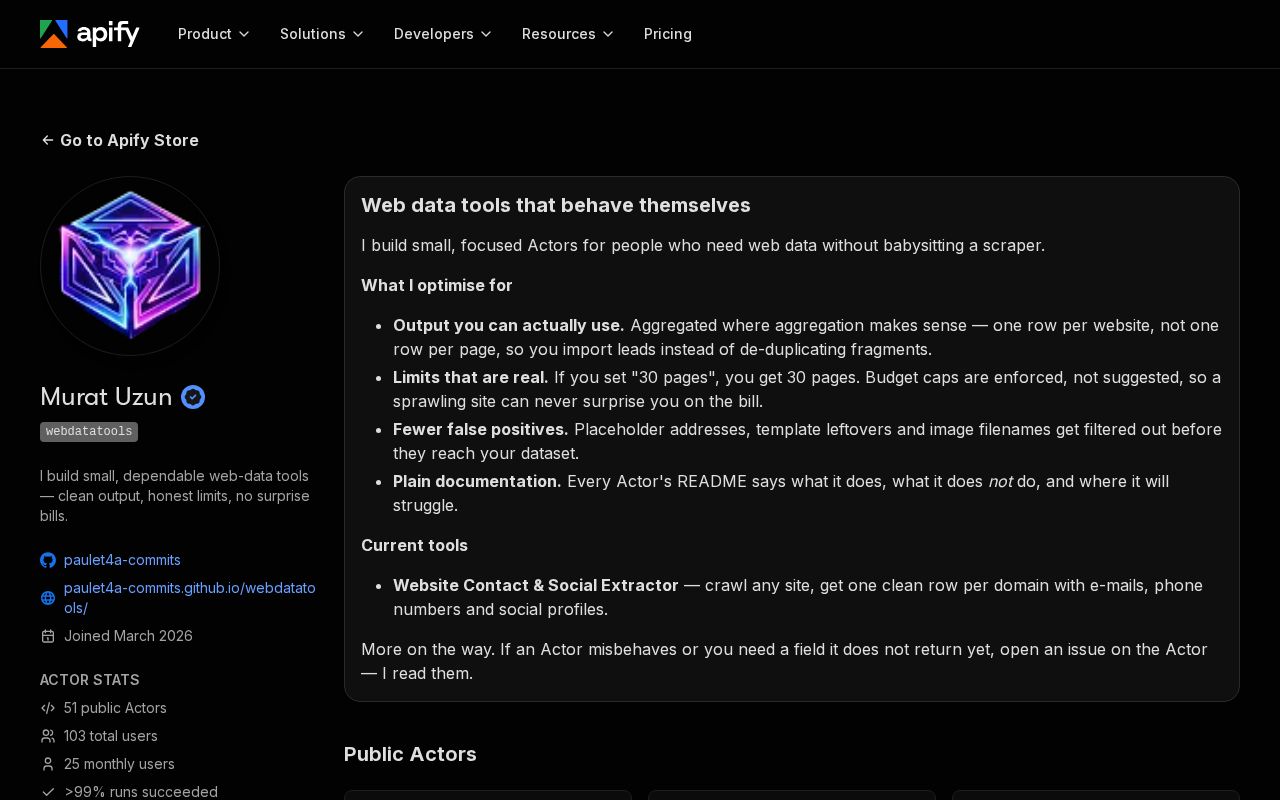1280x800 pixels.
Task: Click the code icon beside public Actors
Action: 48,708
